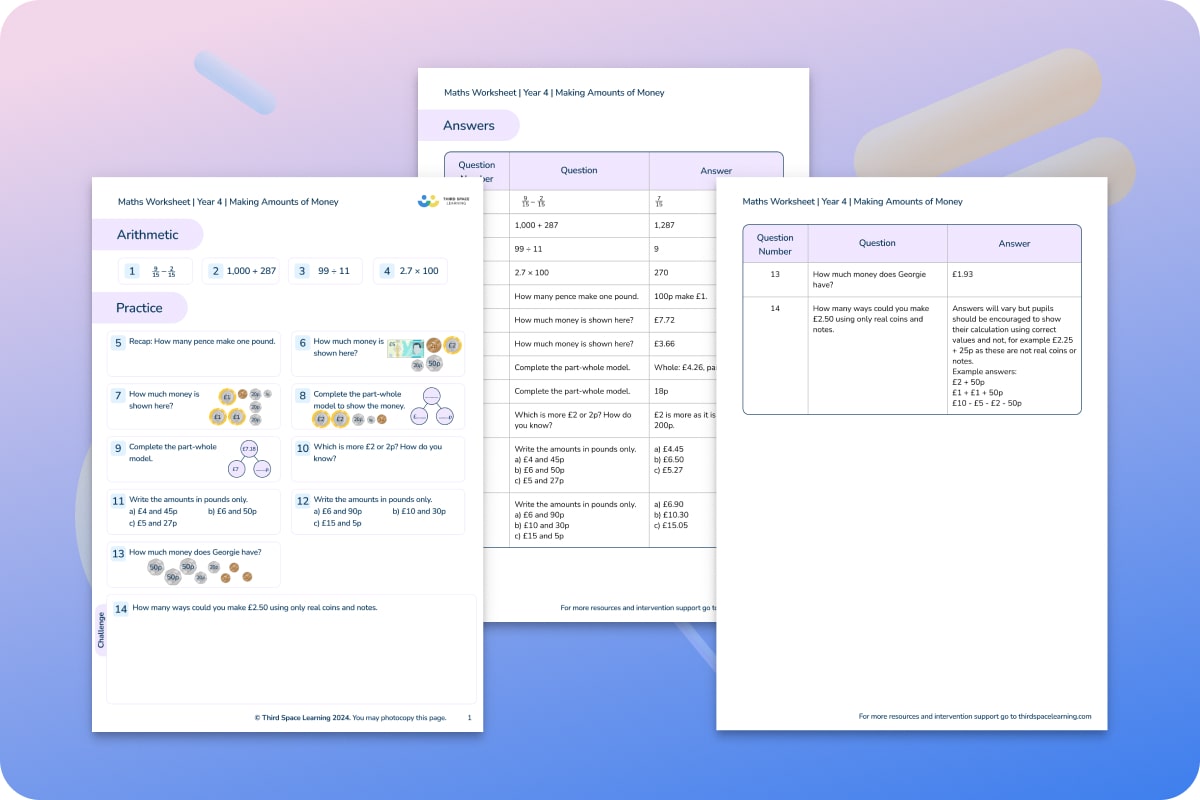Image resolution: width=1200 pixels, height=800 pixels.
Task: Click the empty whole circle in question 8 model
Action: (431, 396)
